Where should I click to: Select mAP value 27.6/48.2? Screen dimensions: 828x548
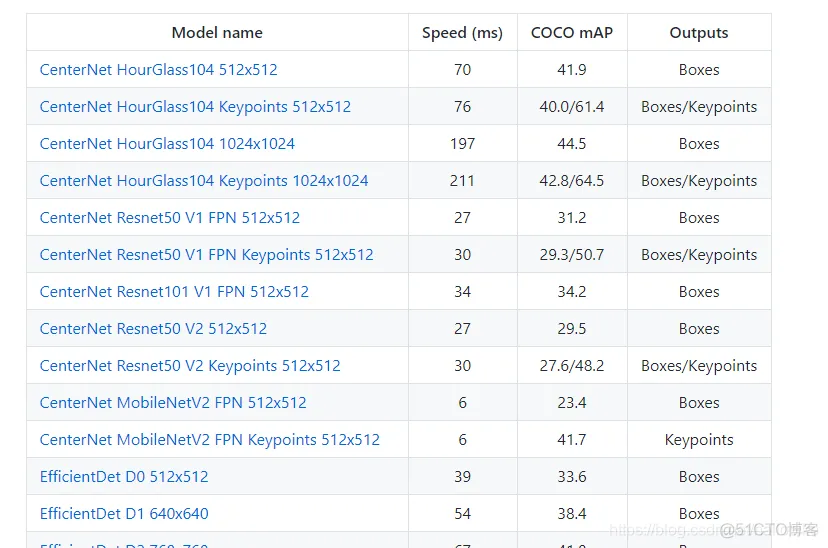point(572,365)
